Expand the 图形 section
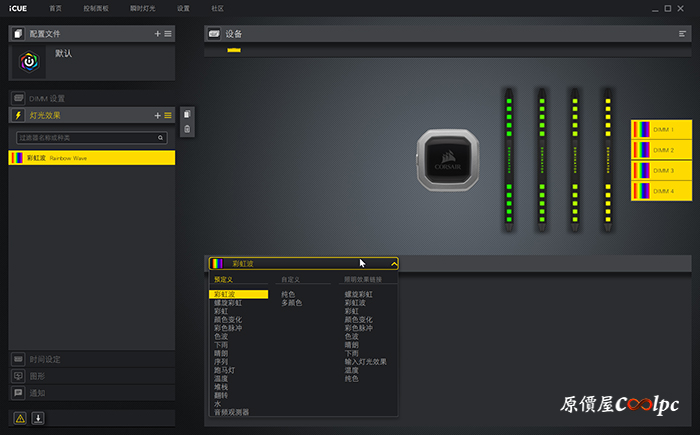This screenshot has height=435, width=700. (x=92, y=376)
